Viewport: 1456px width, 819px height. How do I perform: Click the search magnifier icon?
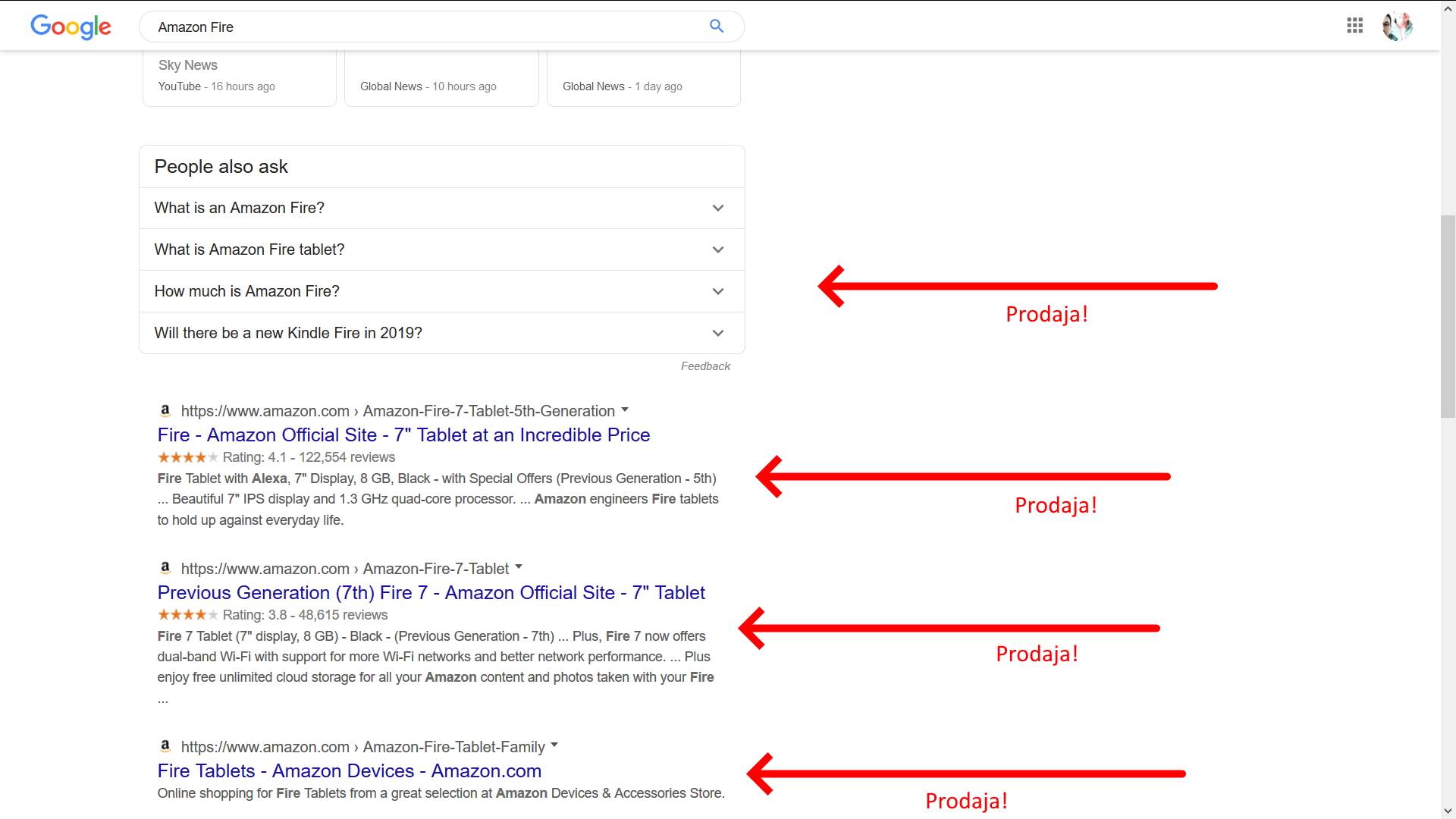pyautogui.click(x=716, y=26)
